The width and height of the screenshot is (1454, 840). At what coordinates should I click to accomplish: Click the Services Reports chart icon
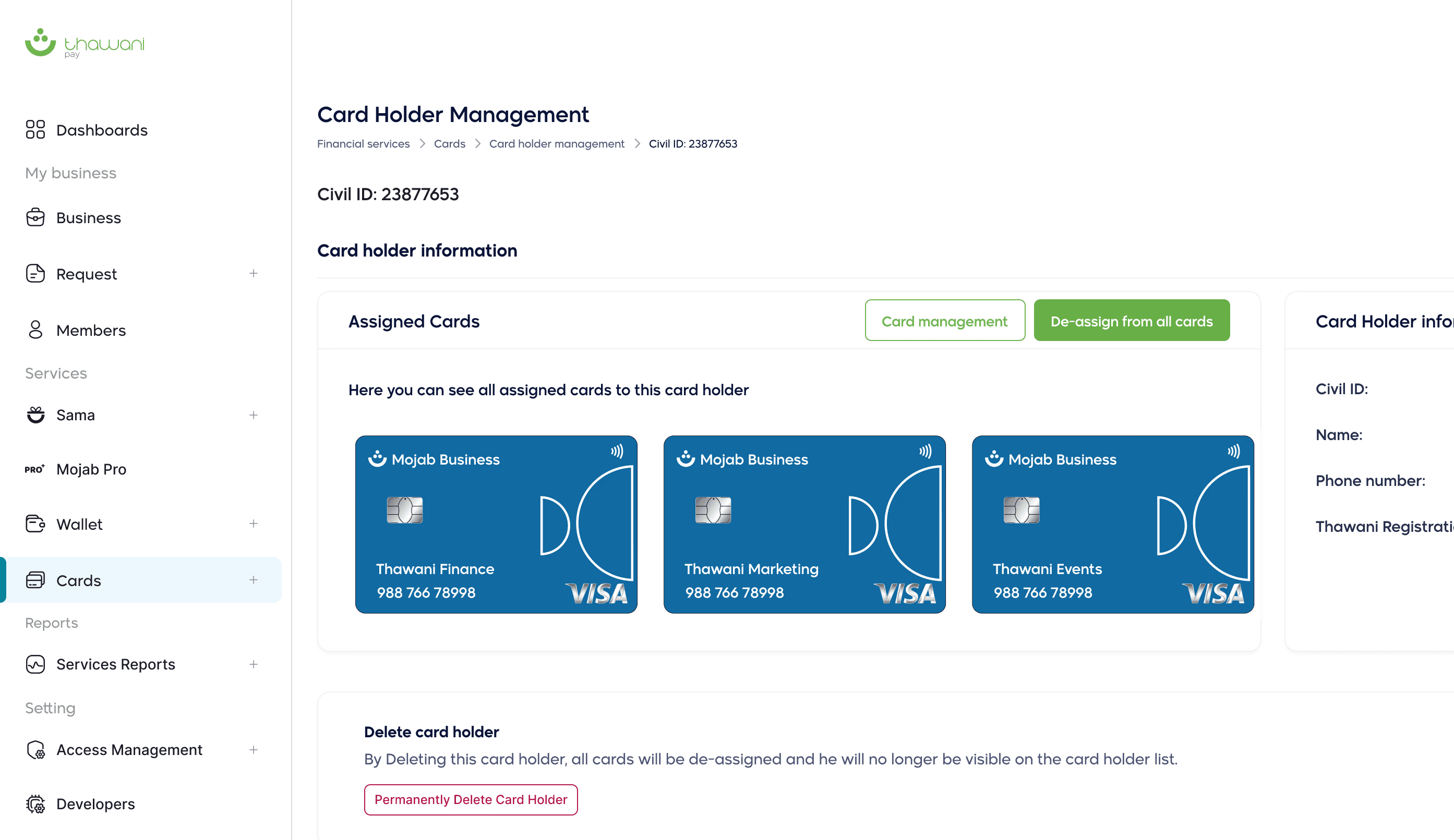(35, 664)
